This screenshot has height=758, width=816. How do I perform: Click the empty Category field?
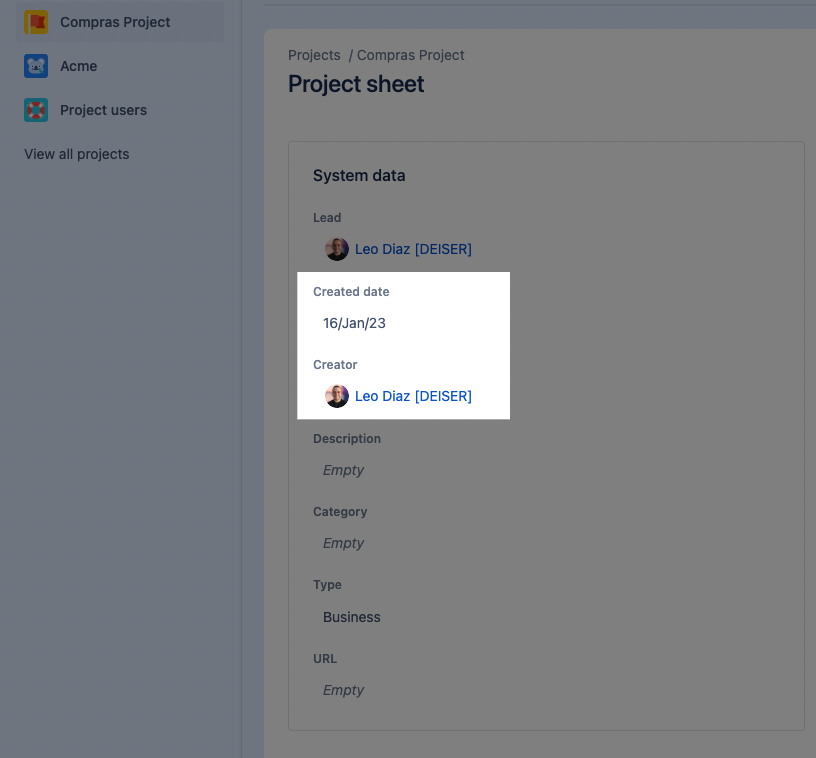click(343, 542)
